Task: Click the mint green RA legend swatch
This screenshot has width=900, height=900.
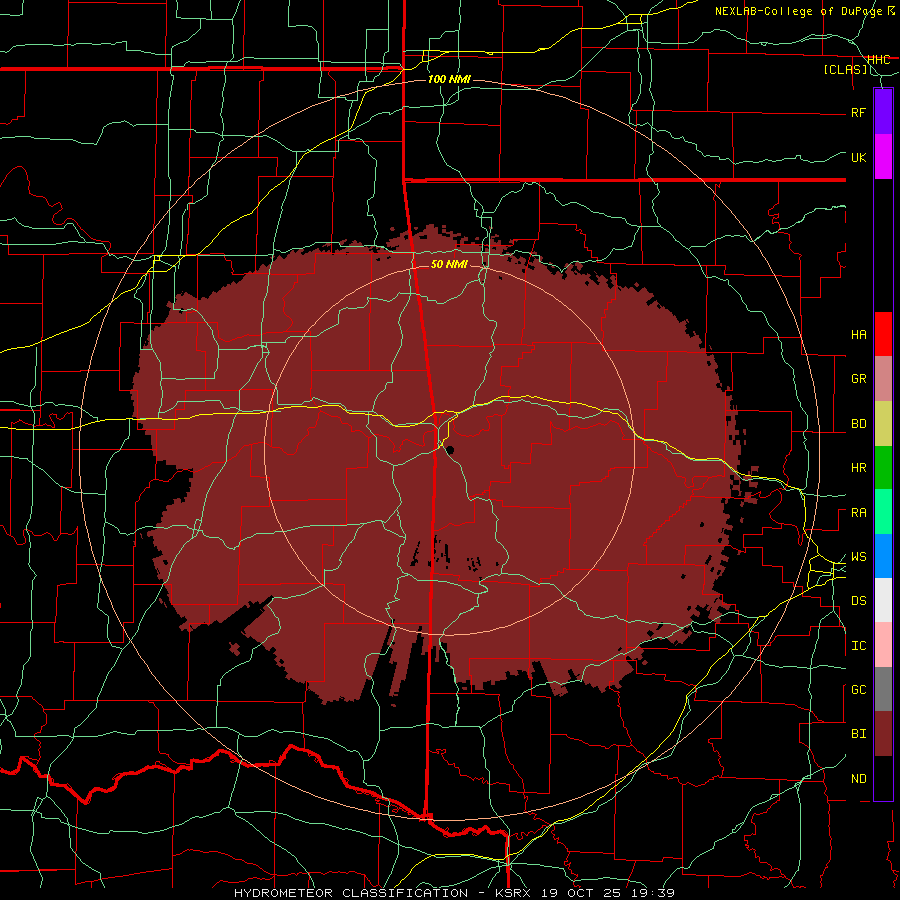Action: point(883,512)
